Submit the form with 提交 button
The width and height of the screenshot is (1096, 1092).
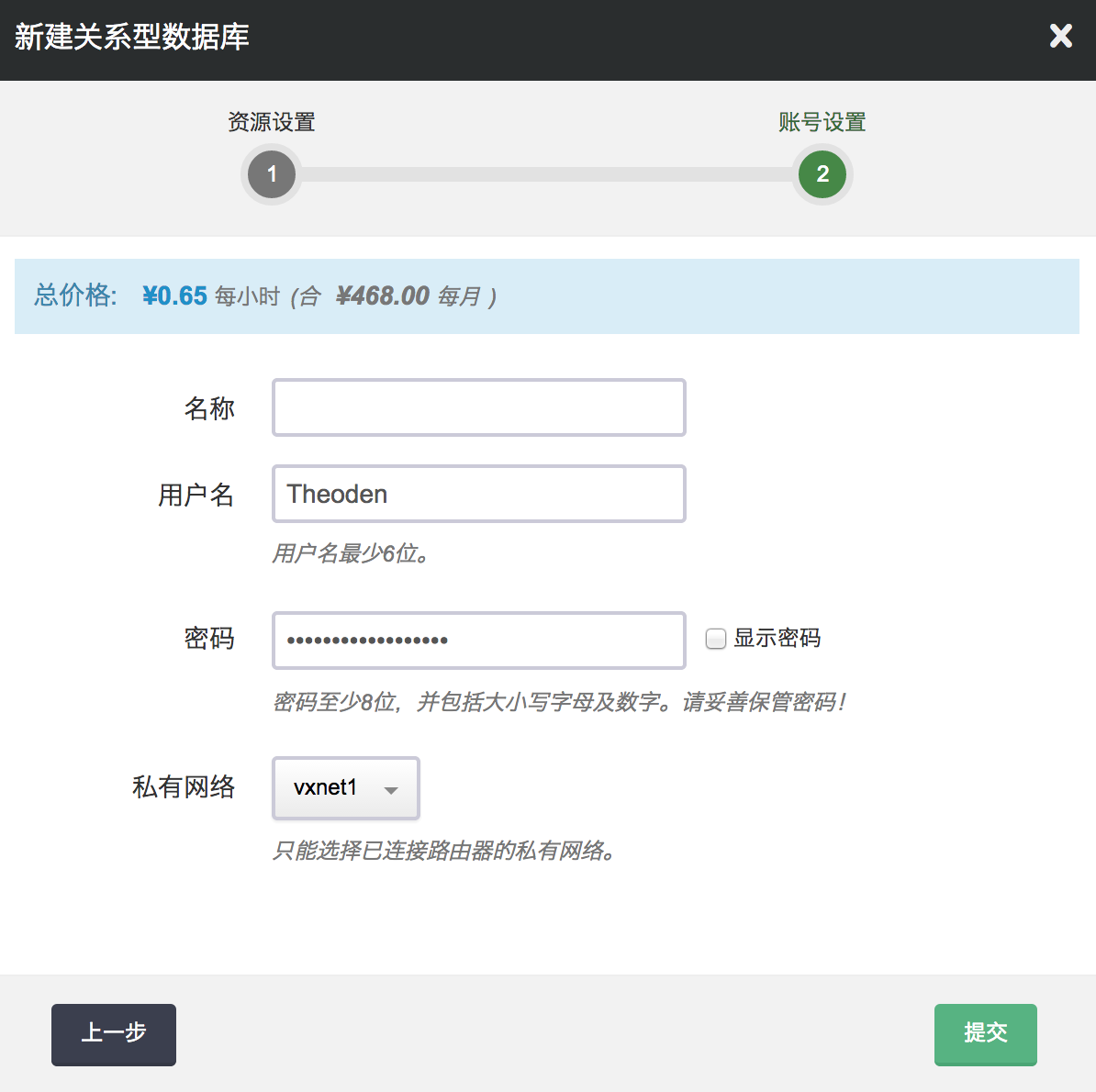coord(985,1034)
